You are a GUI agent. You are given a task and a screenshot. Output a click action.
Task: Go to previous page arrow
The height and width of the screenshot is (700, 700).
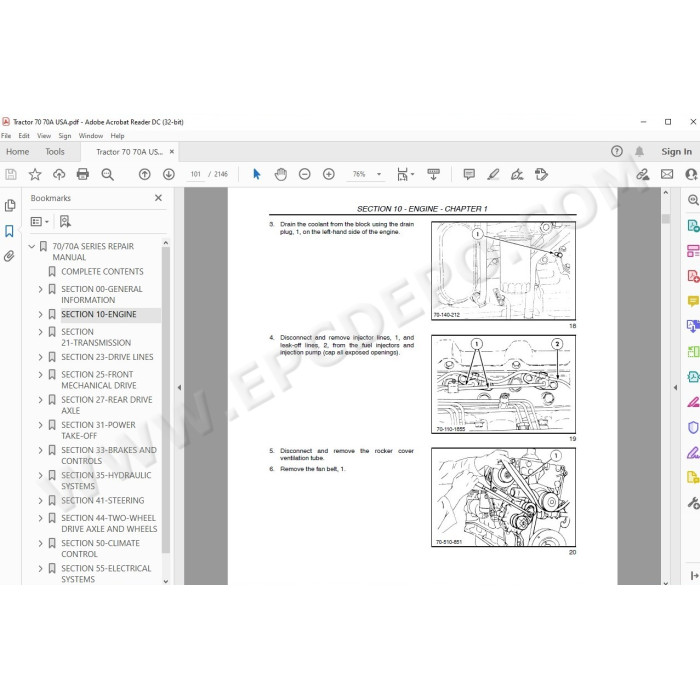144,174
